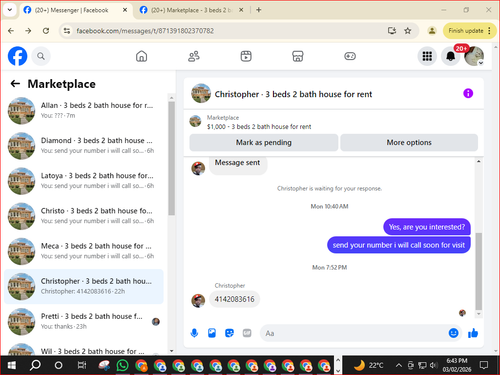500x375 pixels.
Task: Attach a photo using image icon
Action: point(212,333)
